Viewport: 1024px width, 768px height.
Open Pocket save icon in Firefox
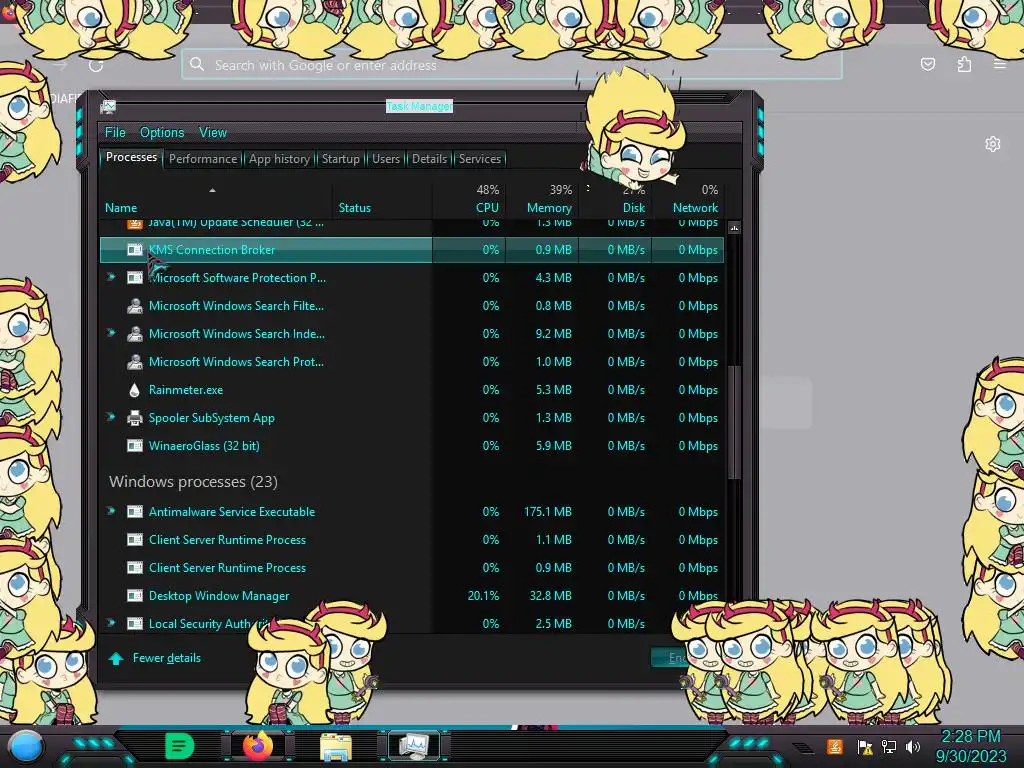pyautogui.click(x=927, y=64)
